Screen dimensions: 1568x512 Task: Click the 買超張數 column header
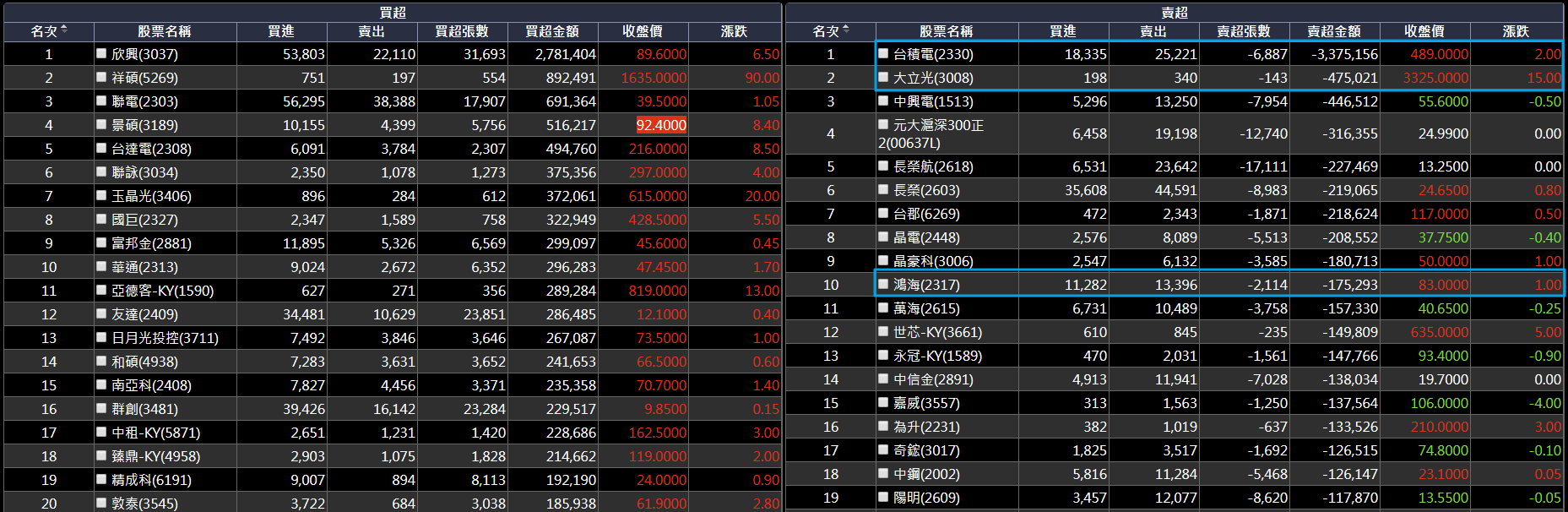[462, 31]
